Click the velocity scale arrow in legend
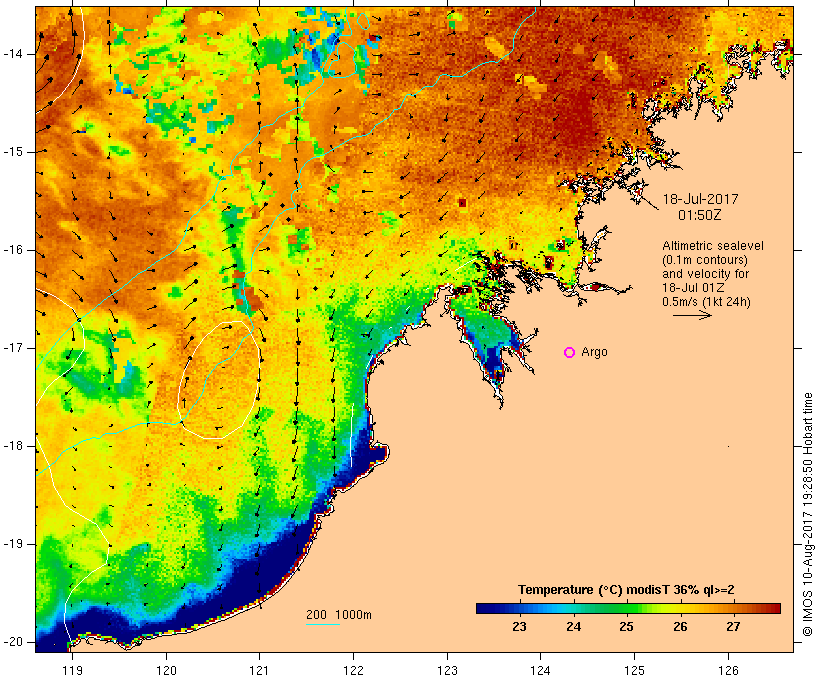The image size is (820, 680). (692, 315)
